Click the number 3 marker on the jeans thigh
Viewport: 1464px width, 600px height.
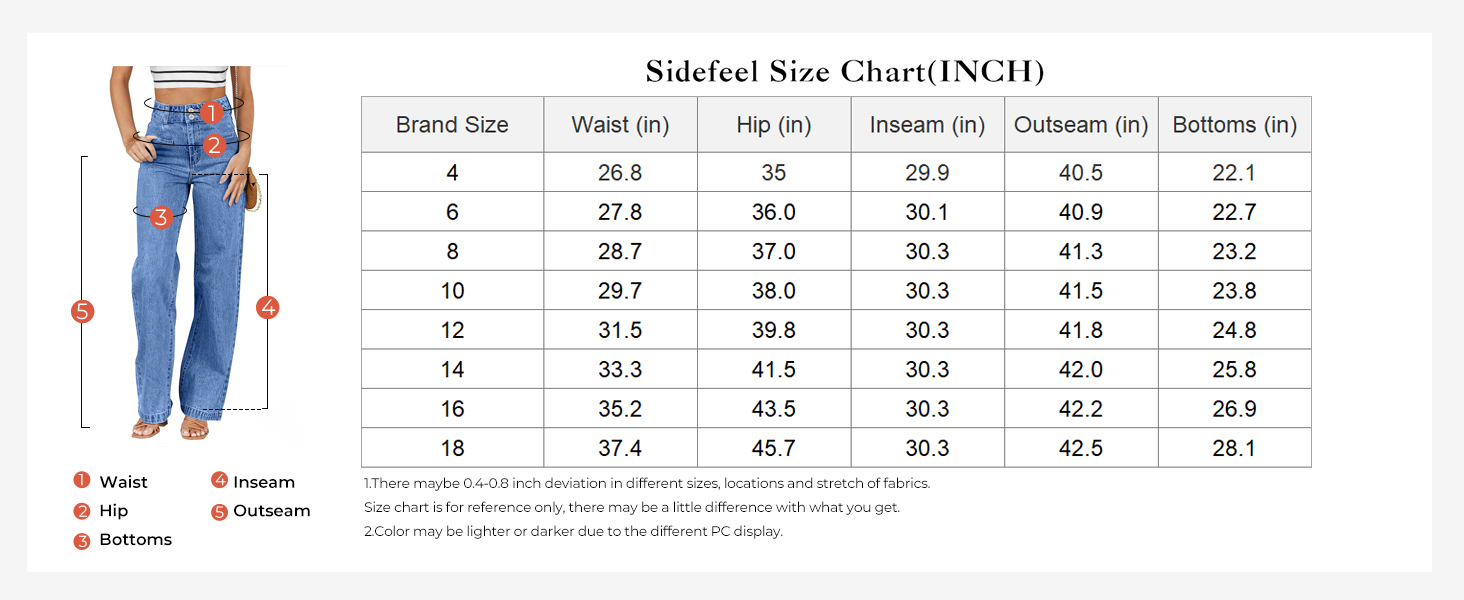click(x=161, y=217)
